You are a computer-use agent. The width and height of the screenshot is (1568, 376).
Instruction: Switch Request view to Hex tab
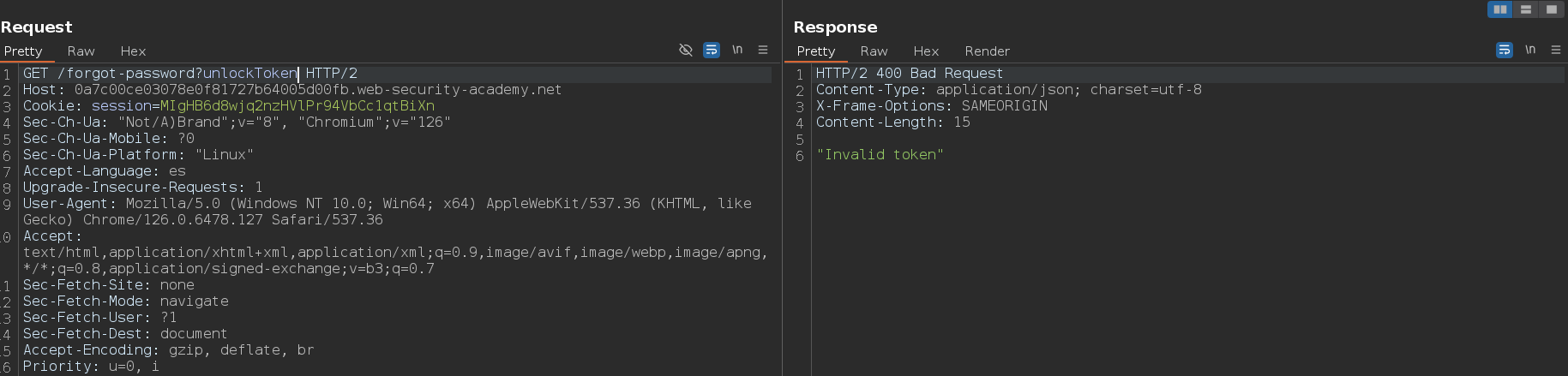pyautogui.click(x=133, y=51)
